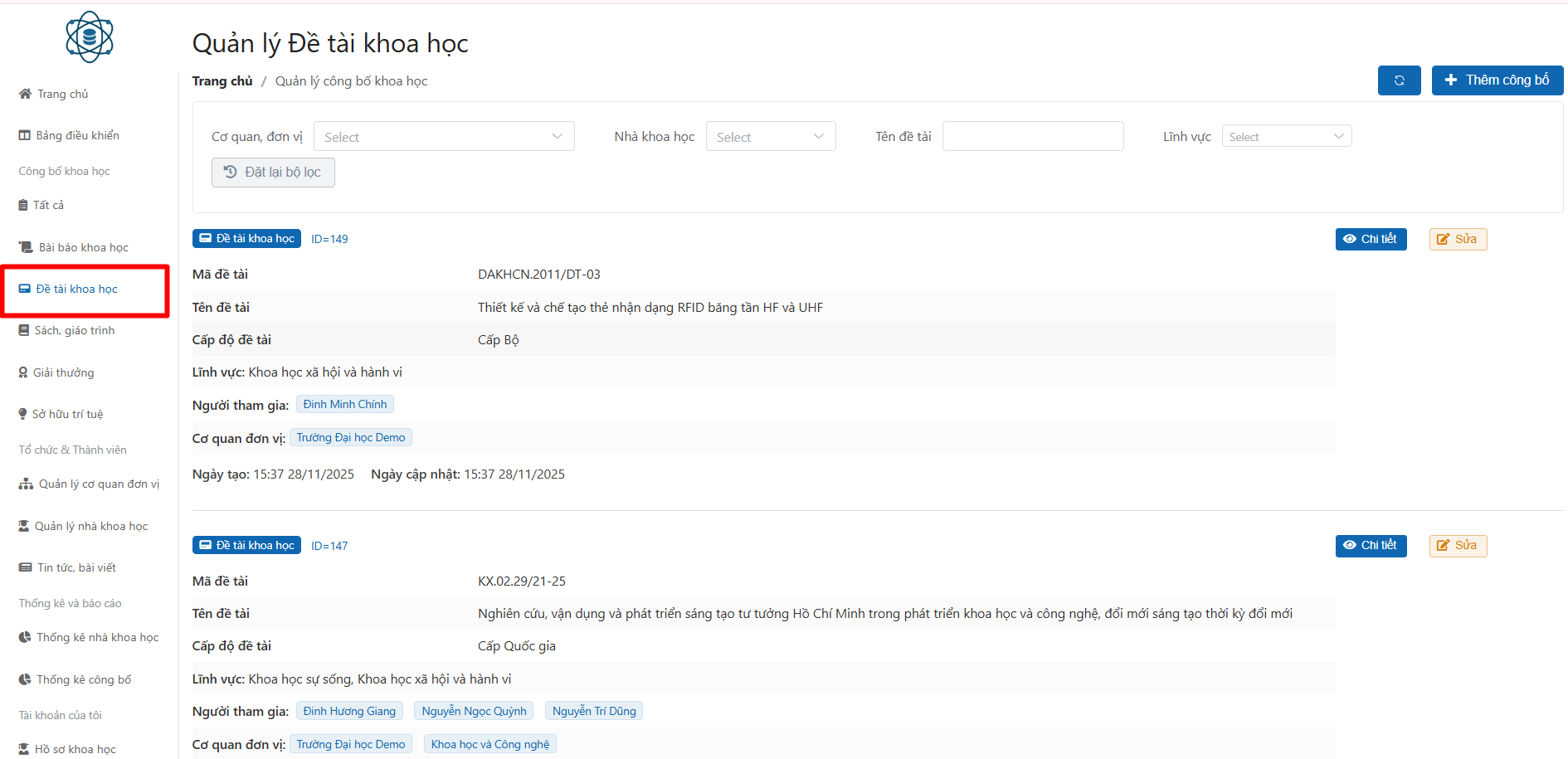This screenshot has height=759, width=1568.
Task: Open the Lĩnh vực dropdown filter
Action: click(1286, 137)
